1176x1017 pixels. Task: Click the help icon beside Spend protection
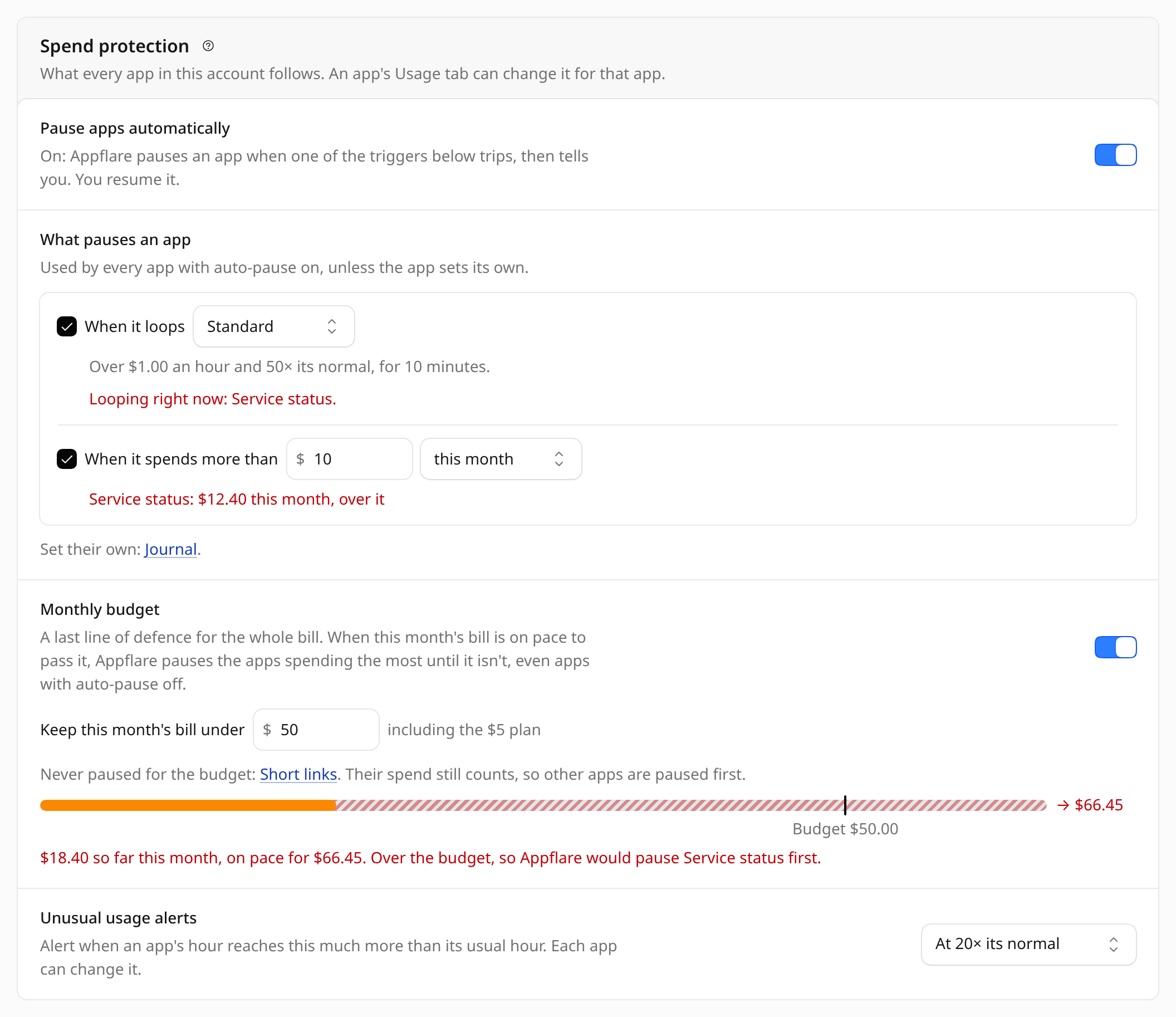208,46
